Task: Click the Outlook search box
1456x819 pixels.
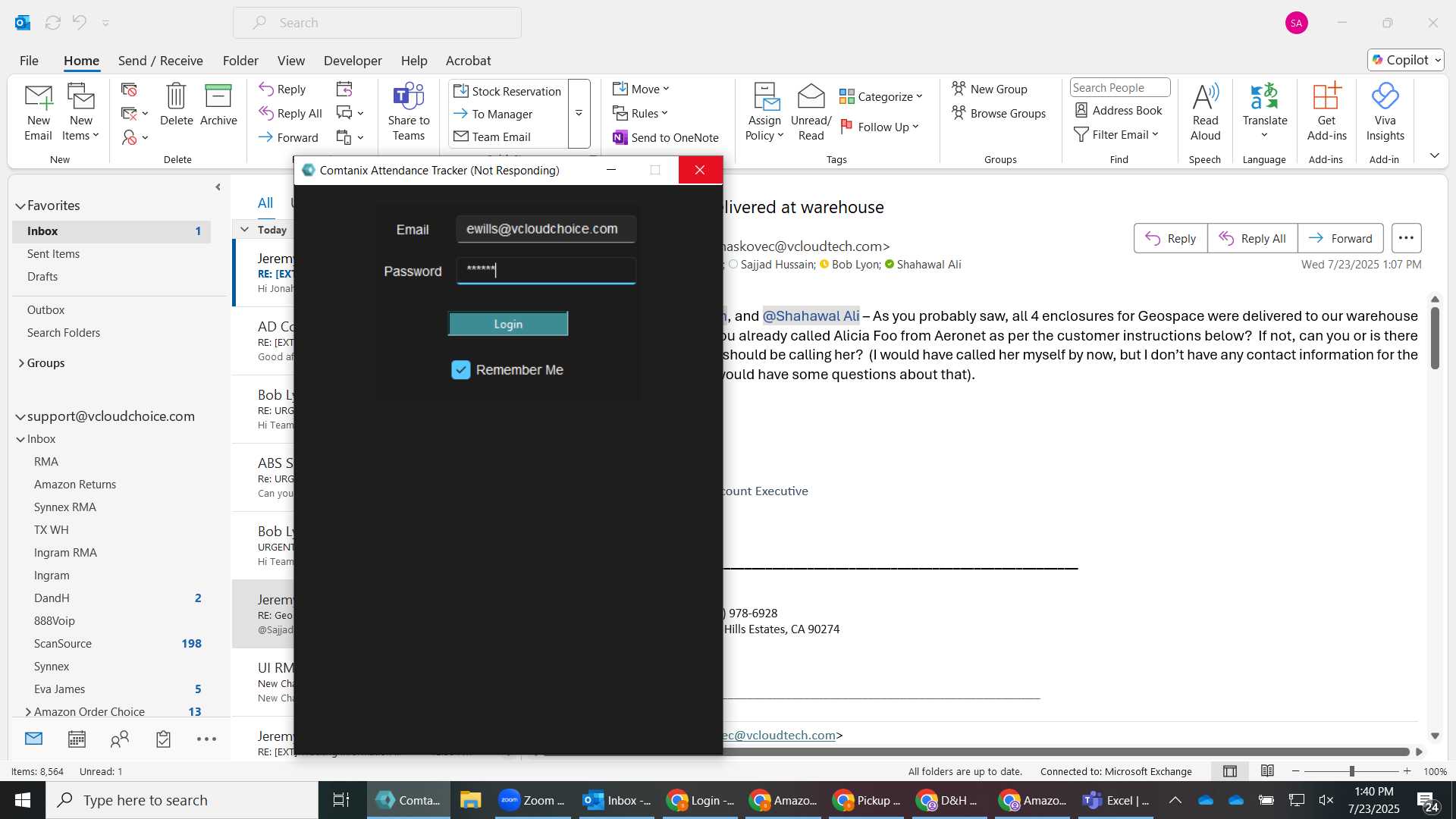Action: point(377,23)
